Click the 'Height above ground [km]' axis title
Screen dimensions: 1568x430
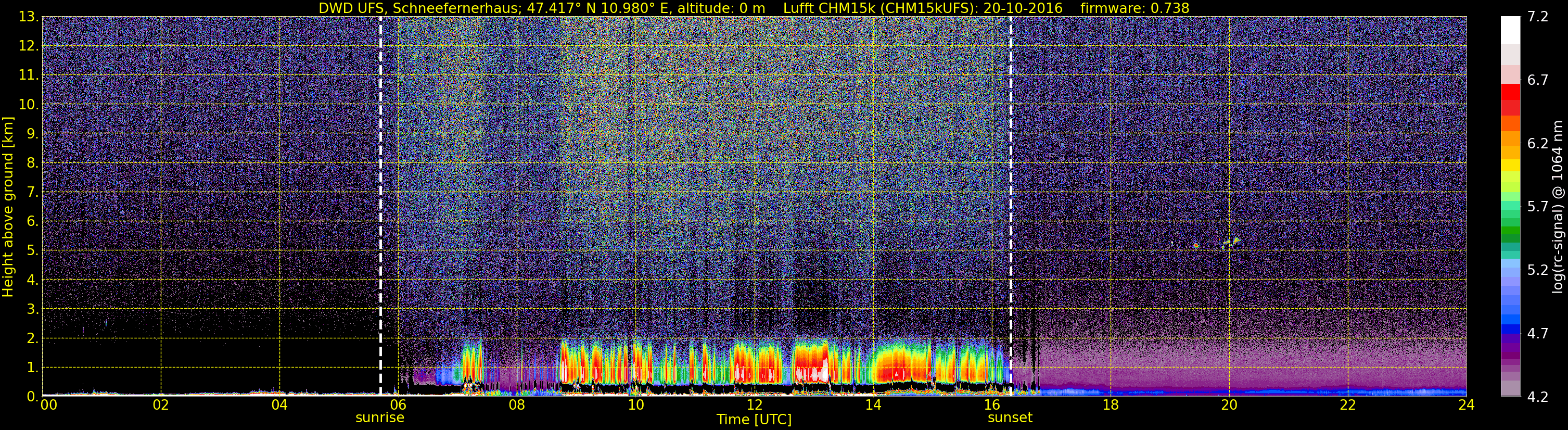pyautogui.click(x=8, y=207)
